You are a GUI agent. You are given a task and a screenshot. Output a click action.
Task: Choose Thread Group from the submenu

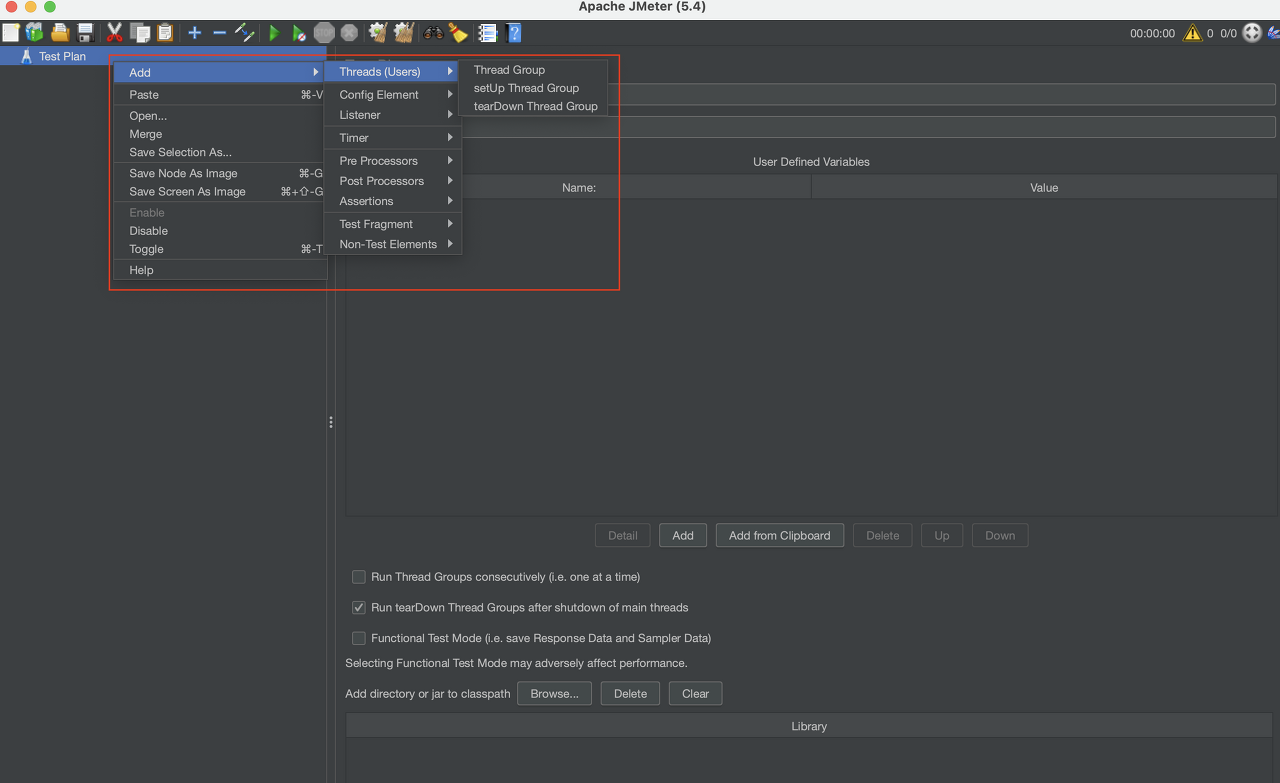click(x=534, y=70)
